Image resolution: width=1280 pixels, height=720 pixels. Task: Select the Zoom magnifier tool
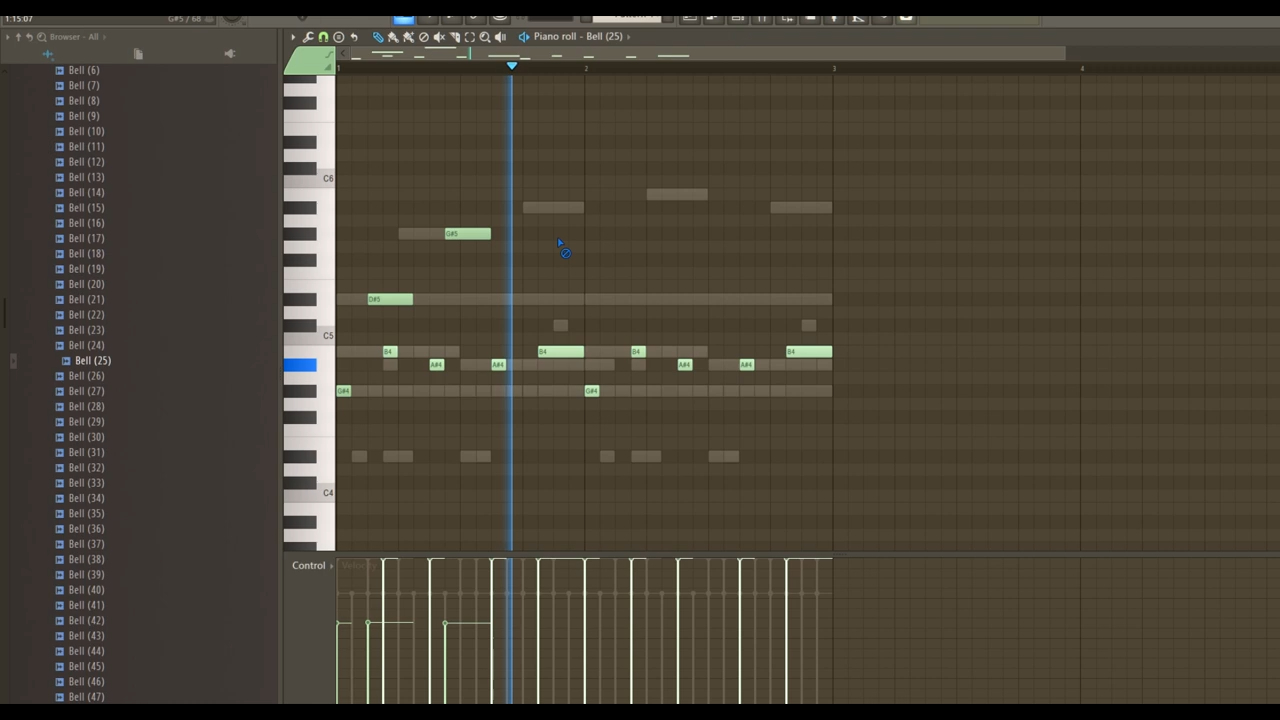click(x=485, y=37)
